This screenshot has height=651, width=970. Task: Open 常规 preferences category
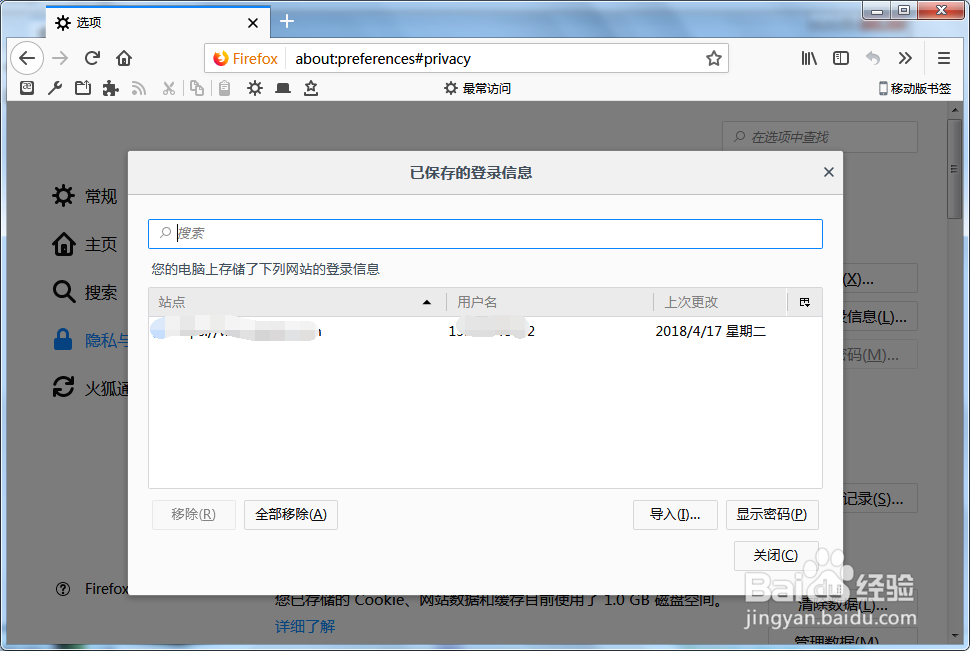tap(85, 196)
